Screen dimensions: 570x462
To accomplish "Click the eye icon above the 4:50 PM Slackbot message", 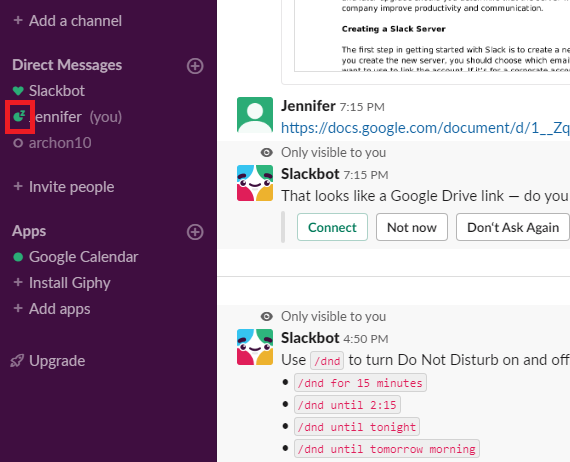I will [267, 317].
